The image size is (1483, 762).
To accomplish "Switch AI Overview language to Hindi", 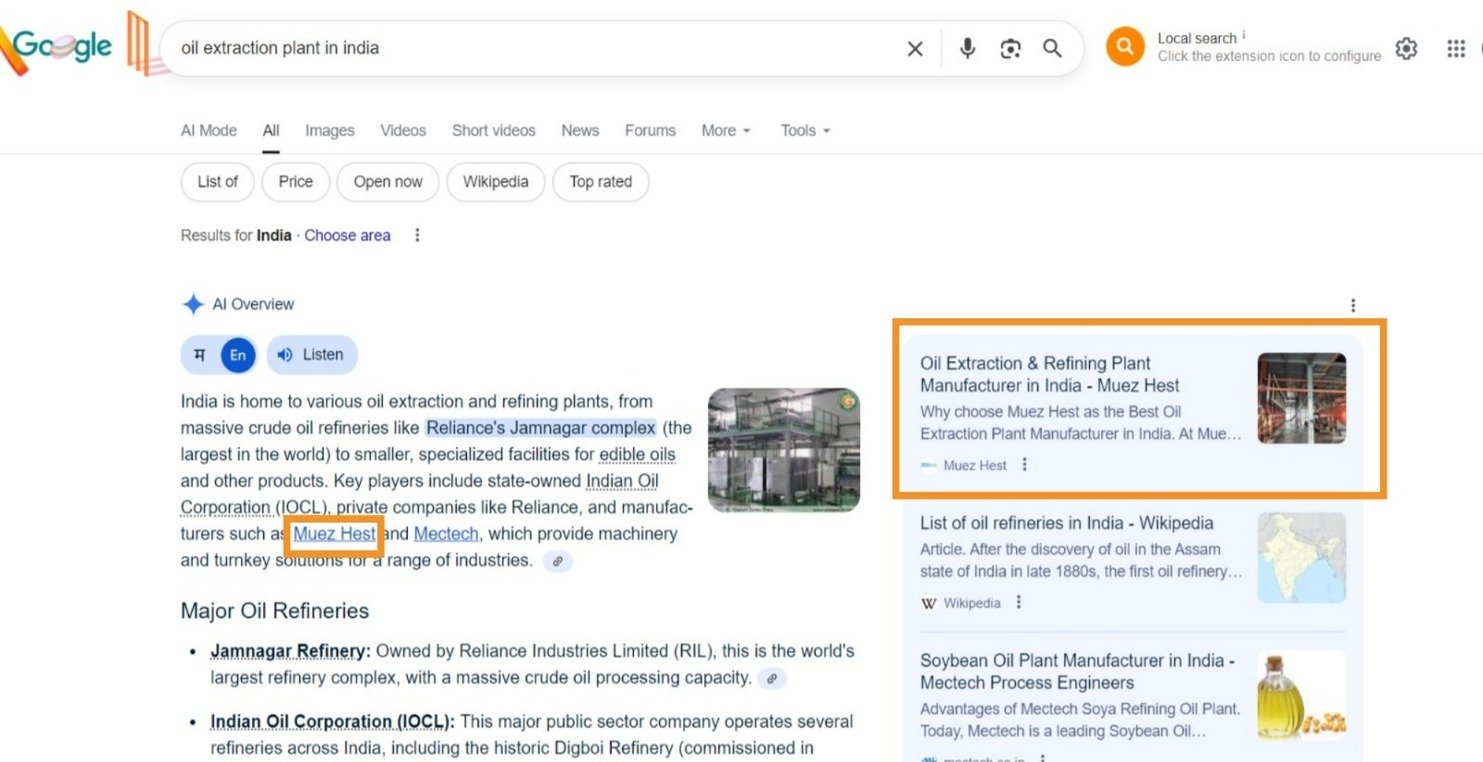I will click(x=200, y=355).
